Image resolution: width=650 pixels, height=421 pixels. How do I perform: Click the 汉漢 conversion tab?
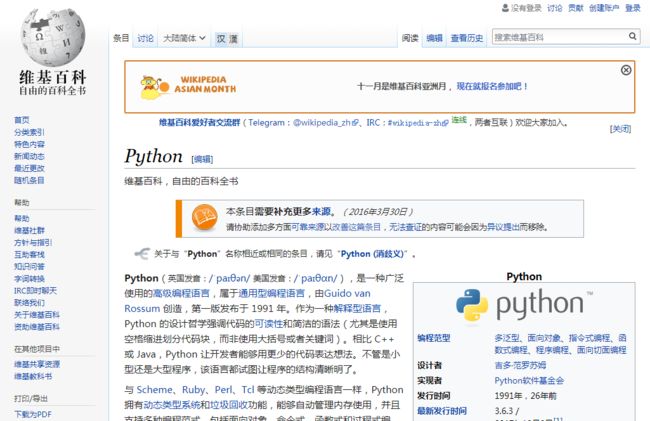pos(227,39)
